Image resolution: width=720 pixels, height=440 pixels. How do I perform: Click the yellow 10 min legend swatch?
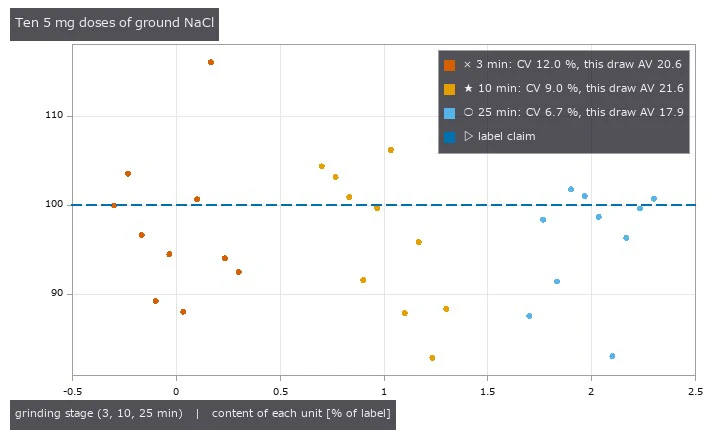click(x=450, y=89)
